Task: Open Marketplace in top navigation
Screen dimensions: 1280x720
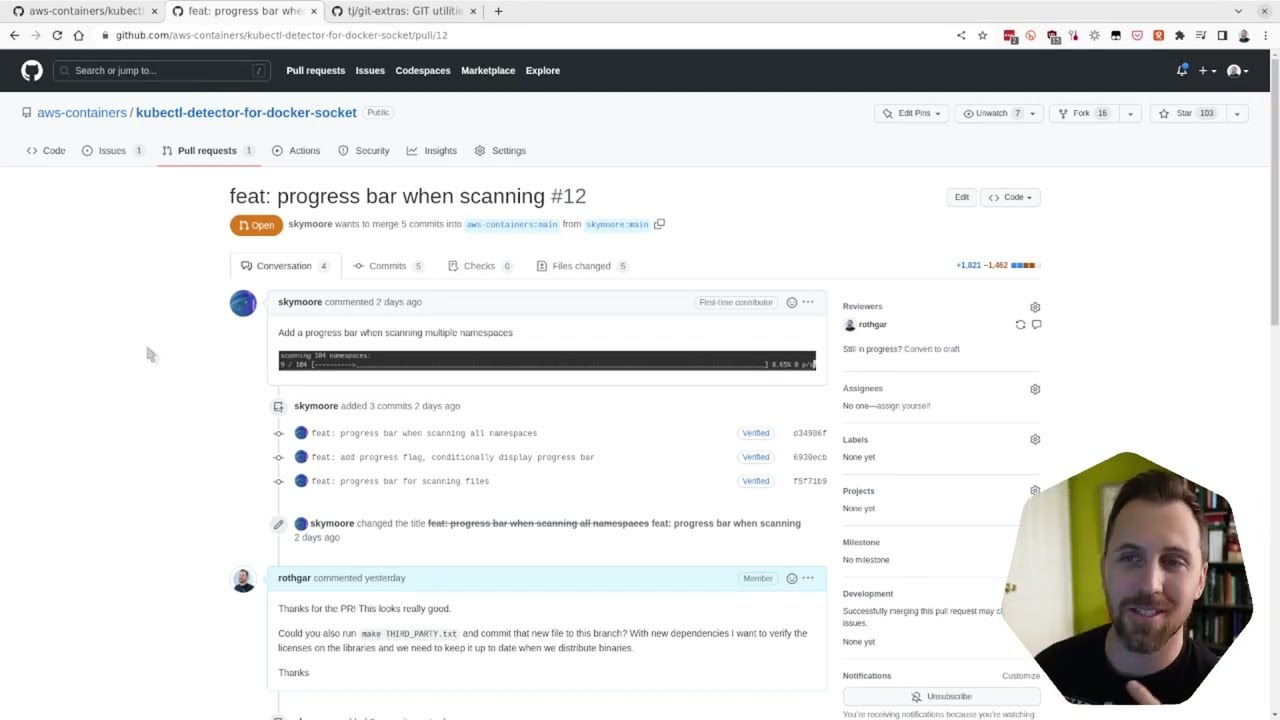Action: (488, 70)
